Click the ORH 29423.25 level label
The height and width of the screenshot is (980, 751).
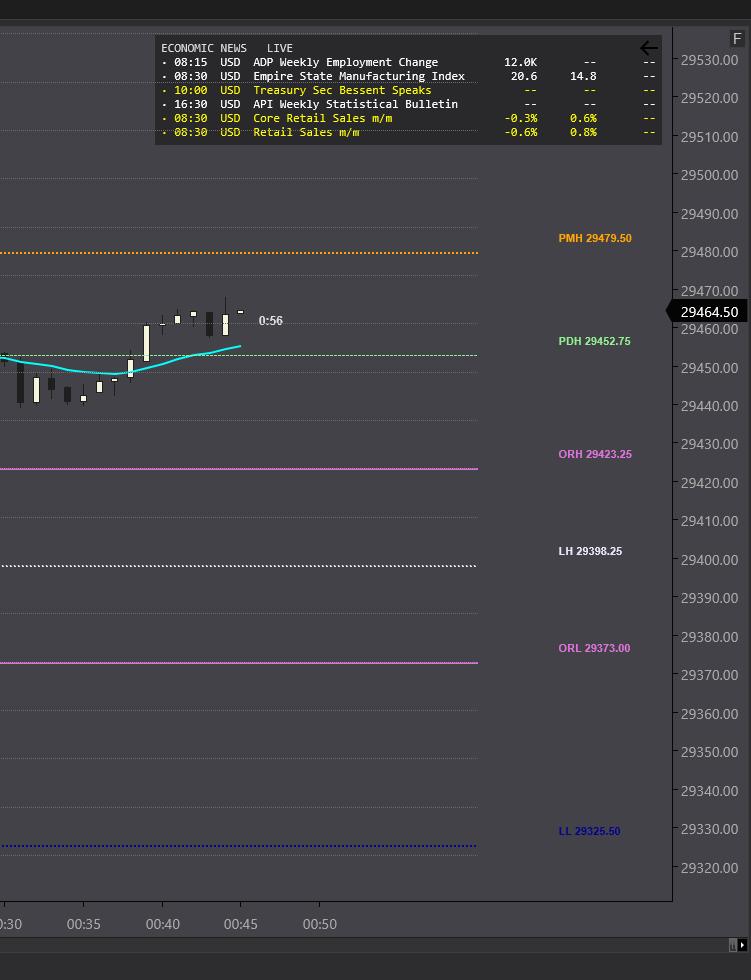tap(595, 454)
